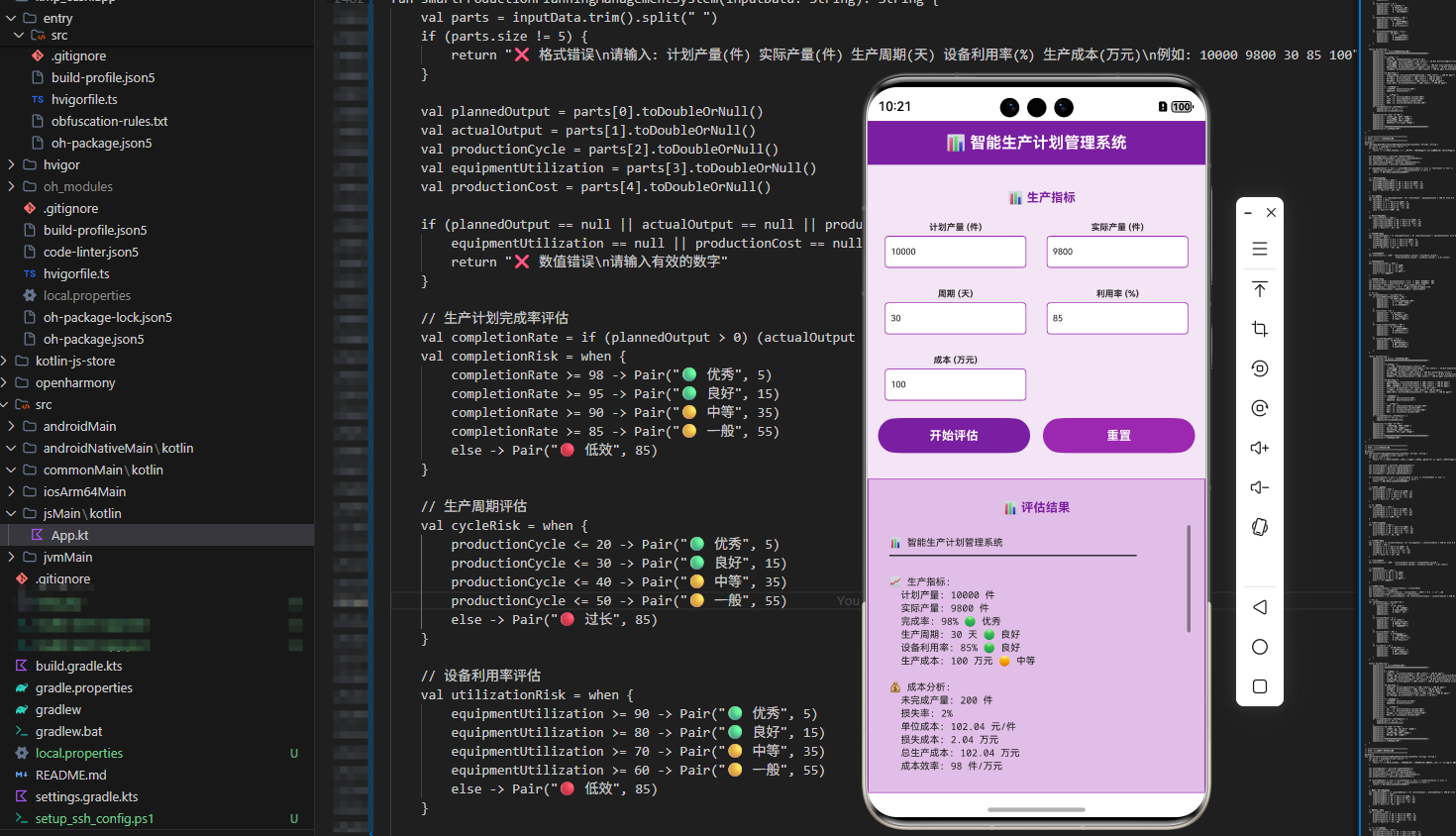Expand the oh_modules folder
This screenshot has width=1456, height=836.
coord(11,186)
